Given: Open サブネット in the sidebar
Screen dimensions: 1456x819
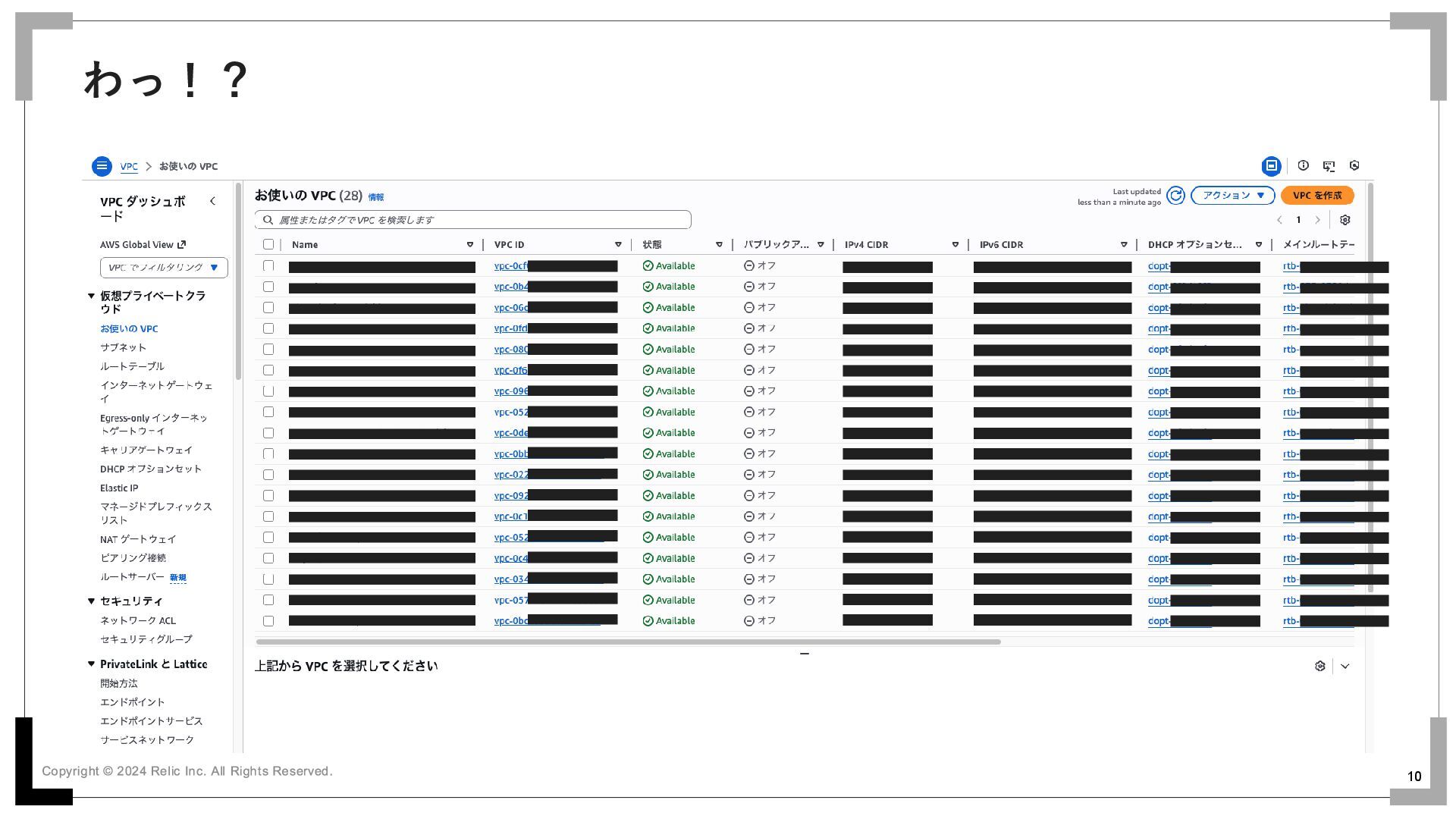Looking at the screenshot, I should pos(123,347).
